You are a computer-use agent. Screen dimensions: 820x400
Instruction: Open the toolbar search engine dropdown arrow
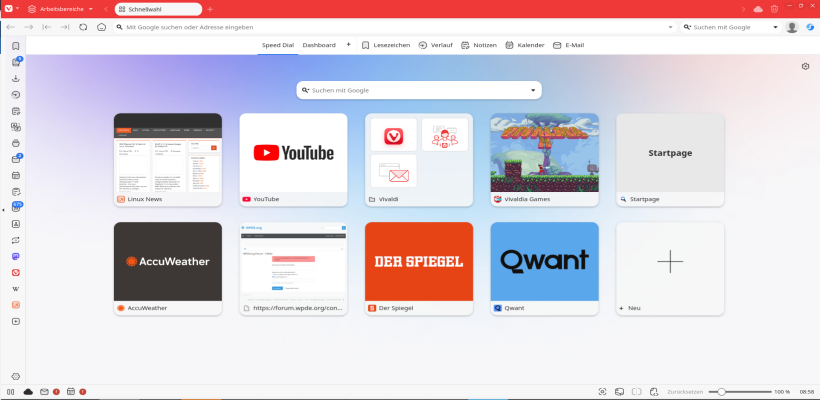[x=776, y=27]
